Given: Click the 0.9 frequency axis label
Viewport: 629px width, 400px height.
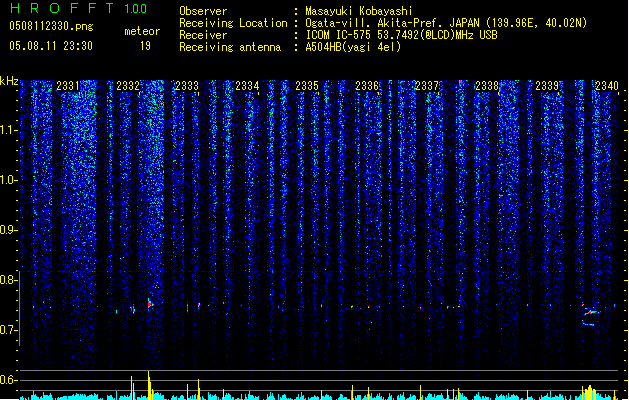Looking at the screenshot, I should click(x=9, y=230).
